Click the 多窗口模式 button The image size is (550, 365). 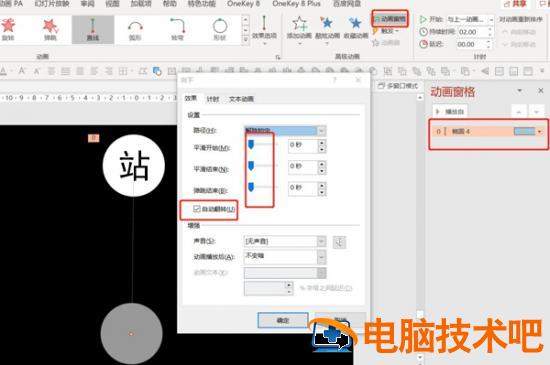(x=398, y=86)
